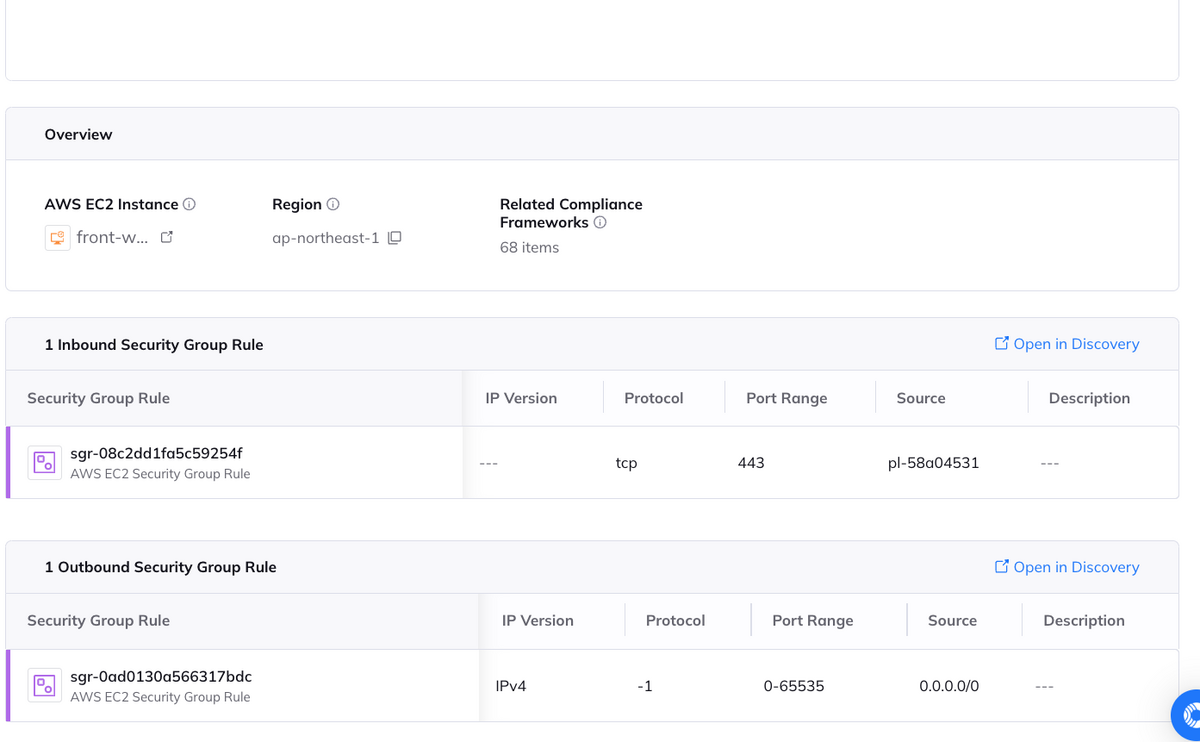1200x742 pixels.
Task: Click the inbound rule security group icon
Action: pyautogui.click(x=44, y=462)
